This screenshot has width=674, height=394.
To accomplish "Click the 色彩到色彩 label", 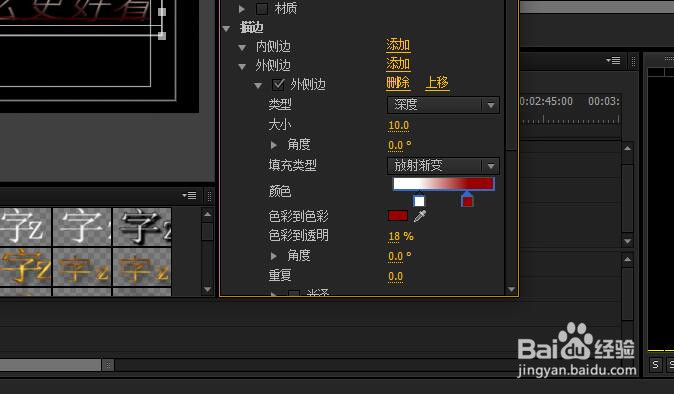I will [298, 216].
